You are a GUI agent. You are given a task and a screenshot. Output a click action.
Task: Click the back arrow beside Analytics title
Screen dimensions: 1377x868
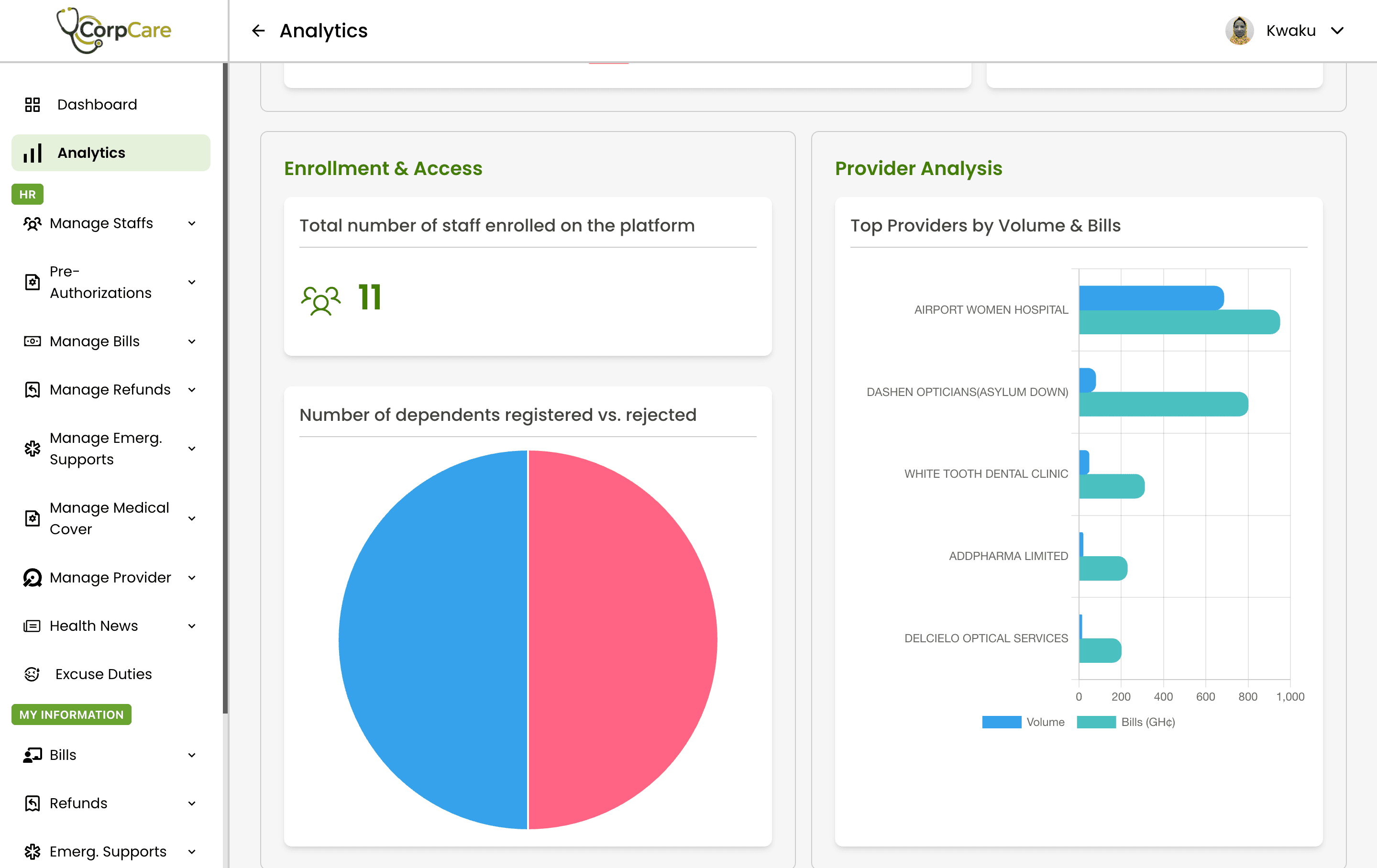click(258, 30)
